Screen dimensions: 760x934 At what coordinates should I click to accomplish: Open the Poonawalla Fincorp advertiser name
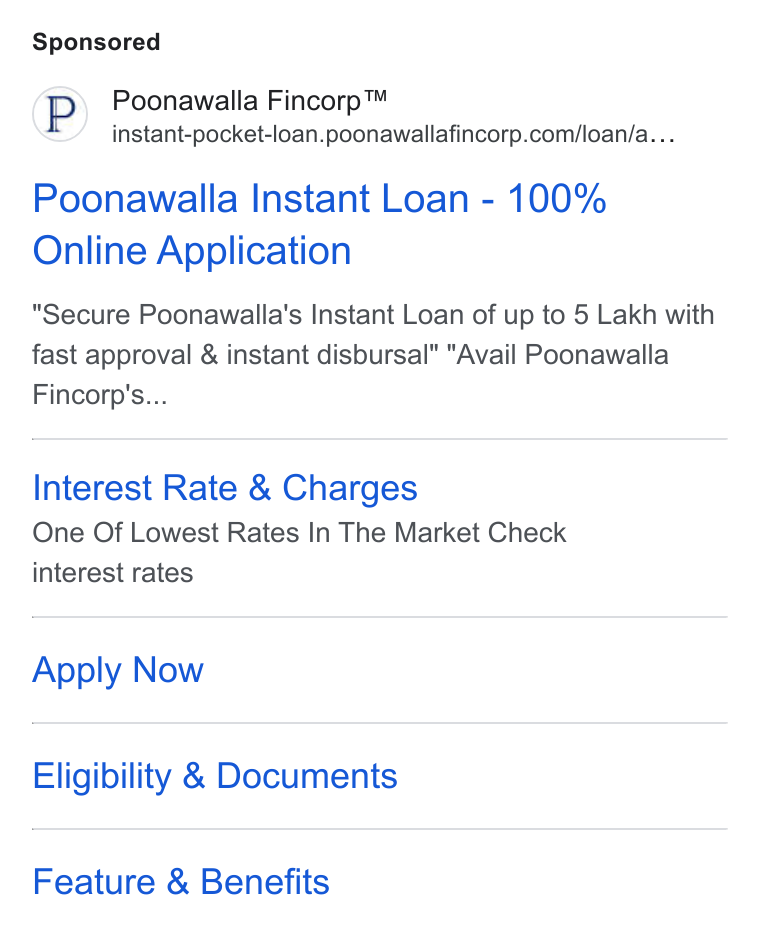click(250, 100)
